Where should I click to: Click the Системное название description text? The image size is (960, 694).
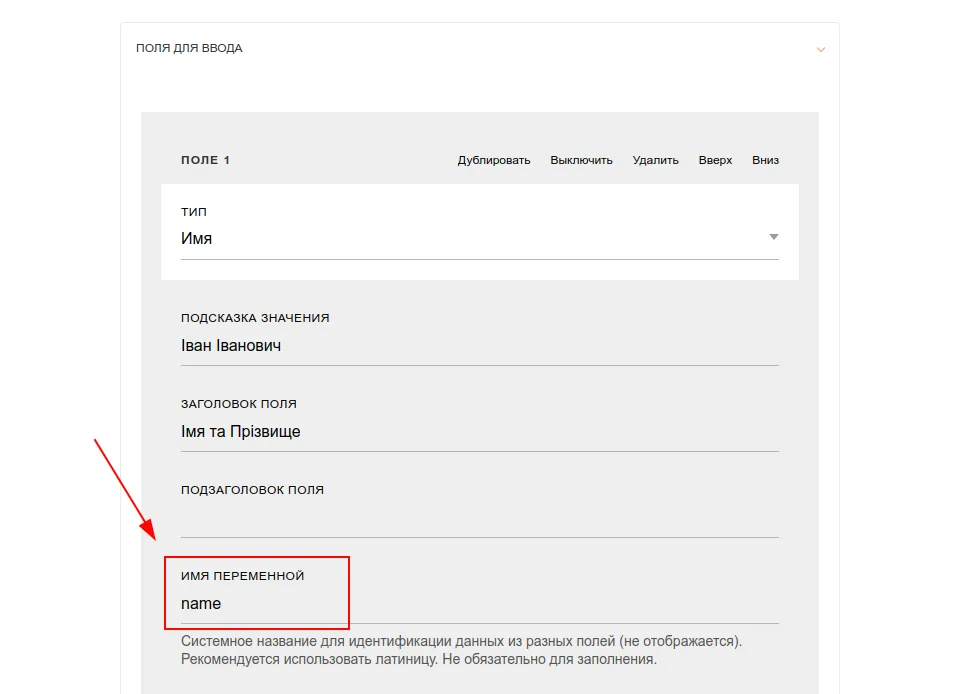(461, 651)
